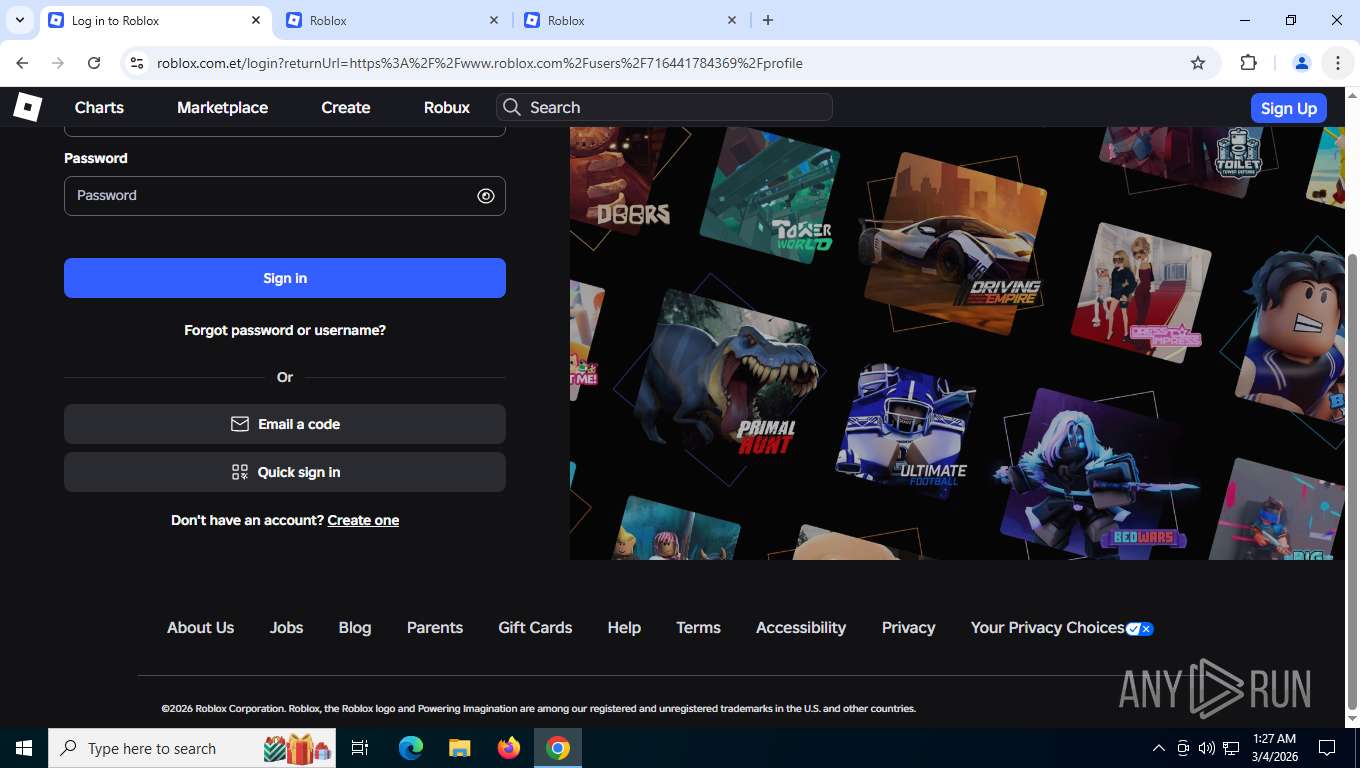
Task: Open the Accessibility footer link
Action: (801, 628)
